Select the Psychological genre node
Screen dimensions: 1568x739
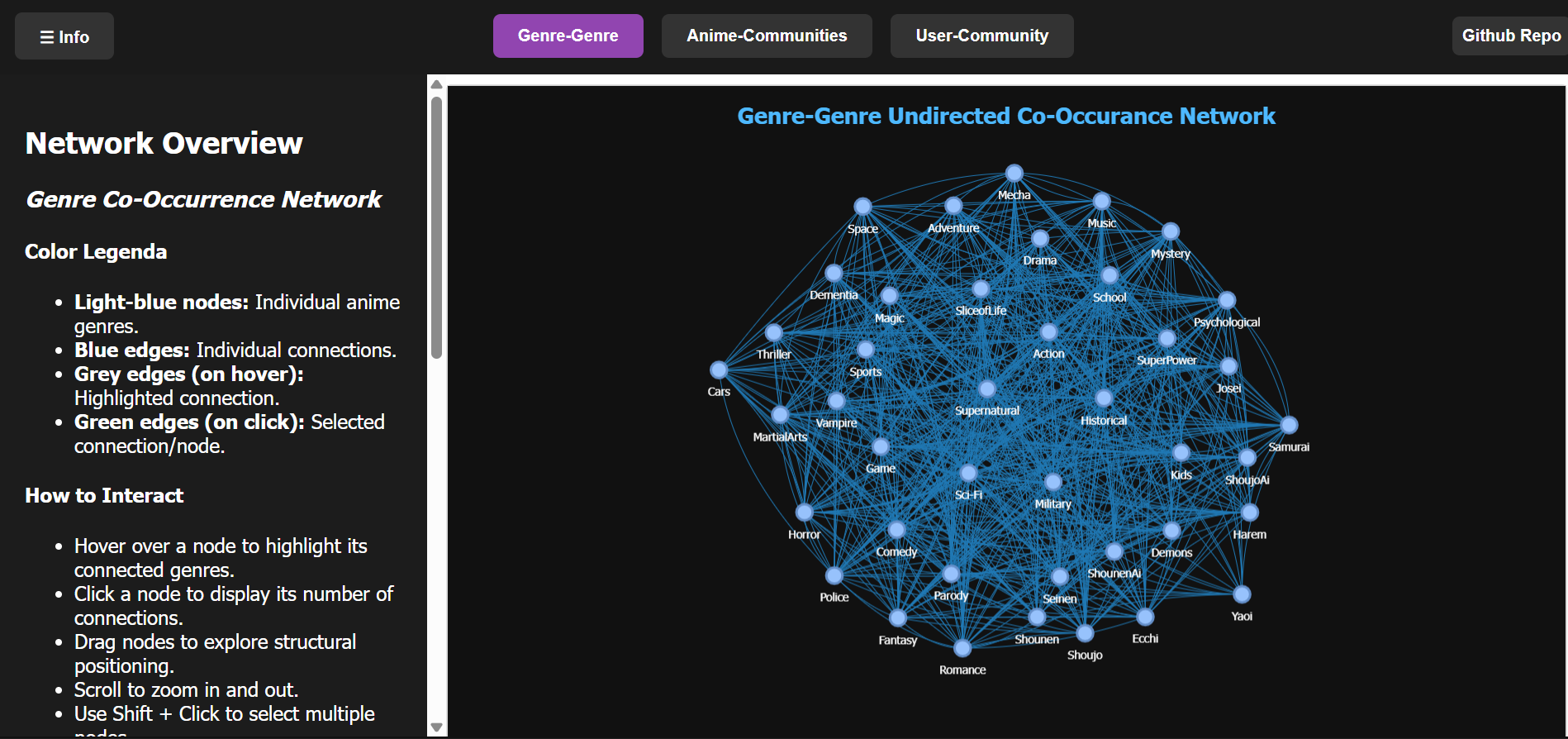click(1227, 300)
